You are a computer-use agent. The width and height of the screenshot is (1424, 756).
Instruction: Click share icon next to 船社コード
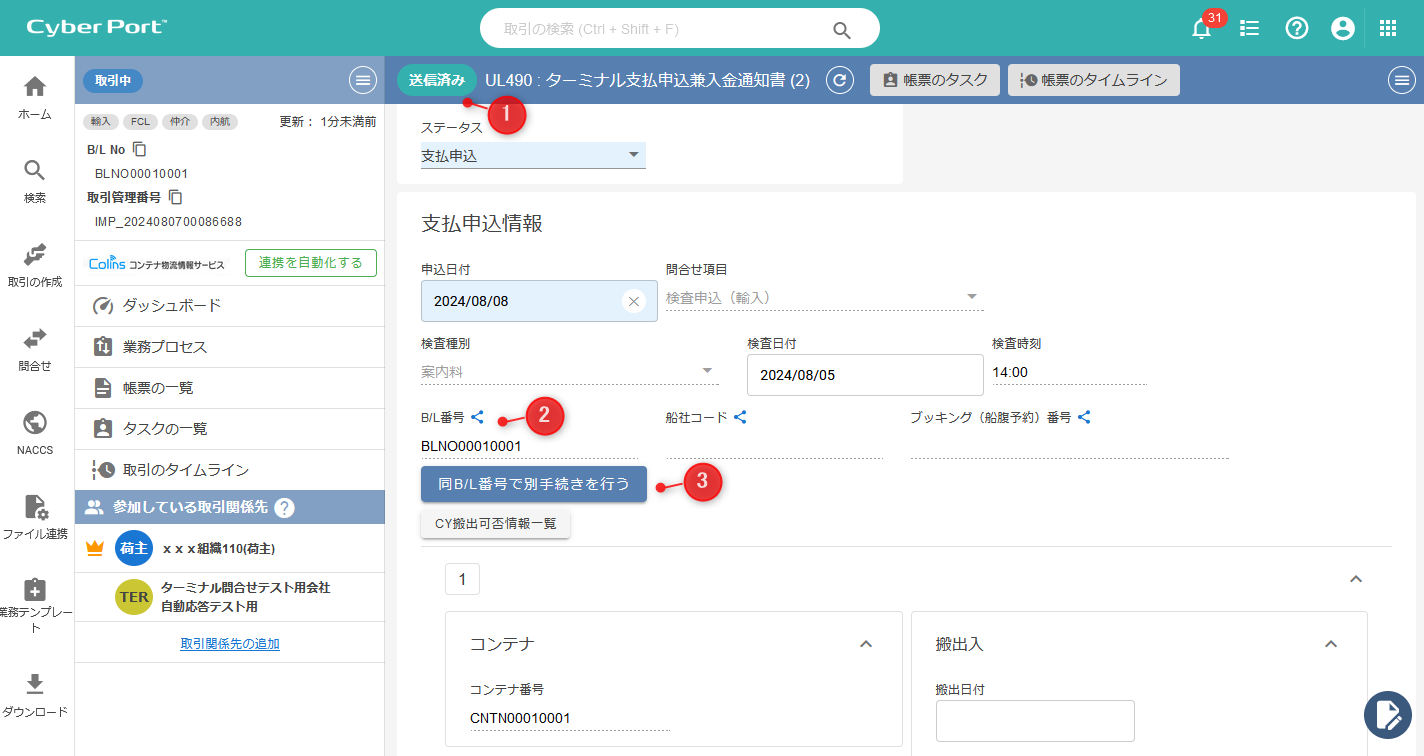[x=740, y=417]
